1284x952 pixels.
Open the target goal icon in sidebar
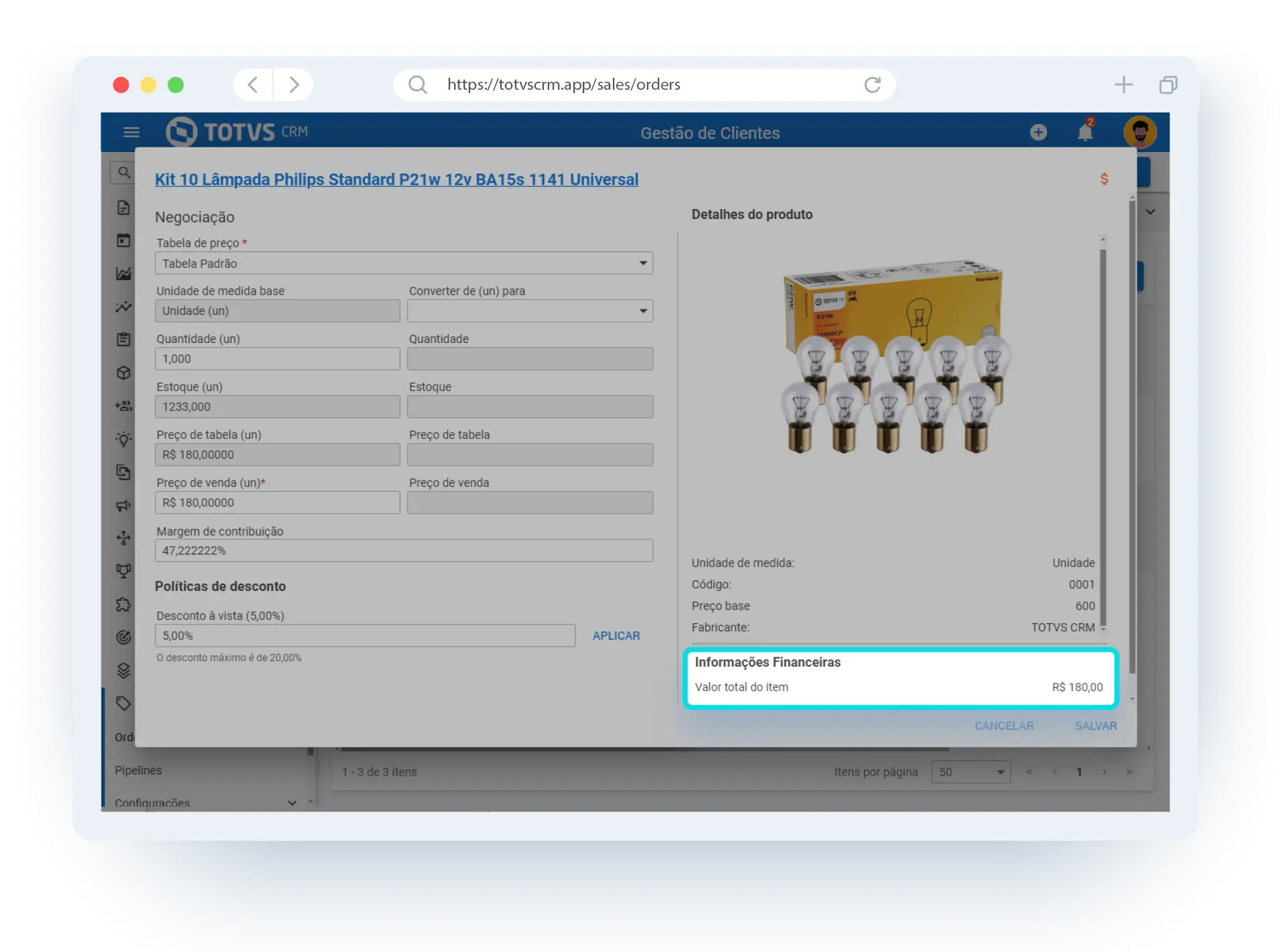[x=123, y=637]
